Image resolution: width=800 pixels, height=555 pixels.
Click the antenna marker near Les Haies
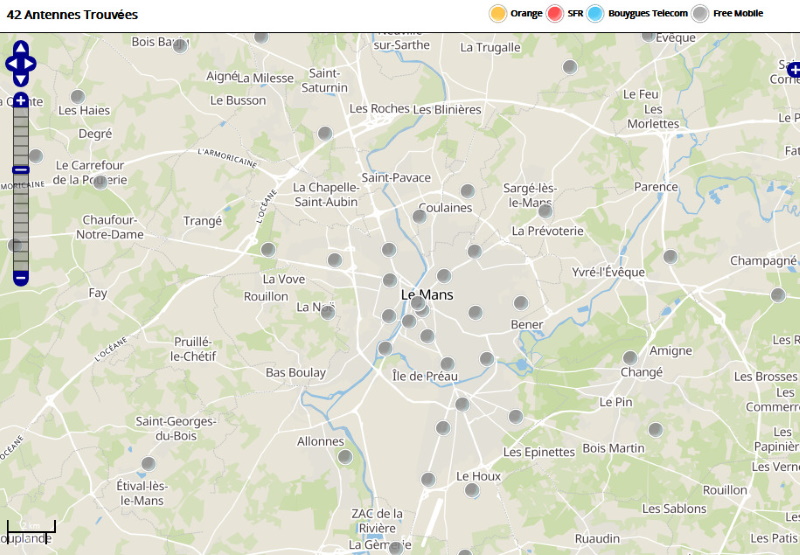coord(77,97)
